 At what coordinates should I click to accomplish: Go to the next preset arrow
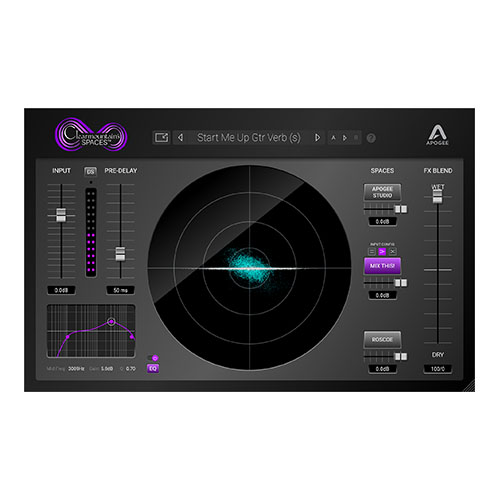(x=317, y=137)
